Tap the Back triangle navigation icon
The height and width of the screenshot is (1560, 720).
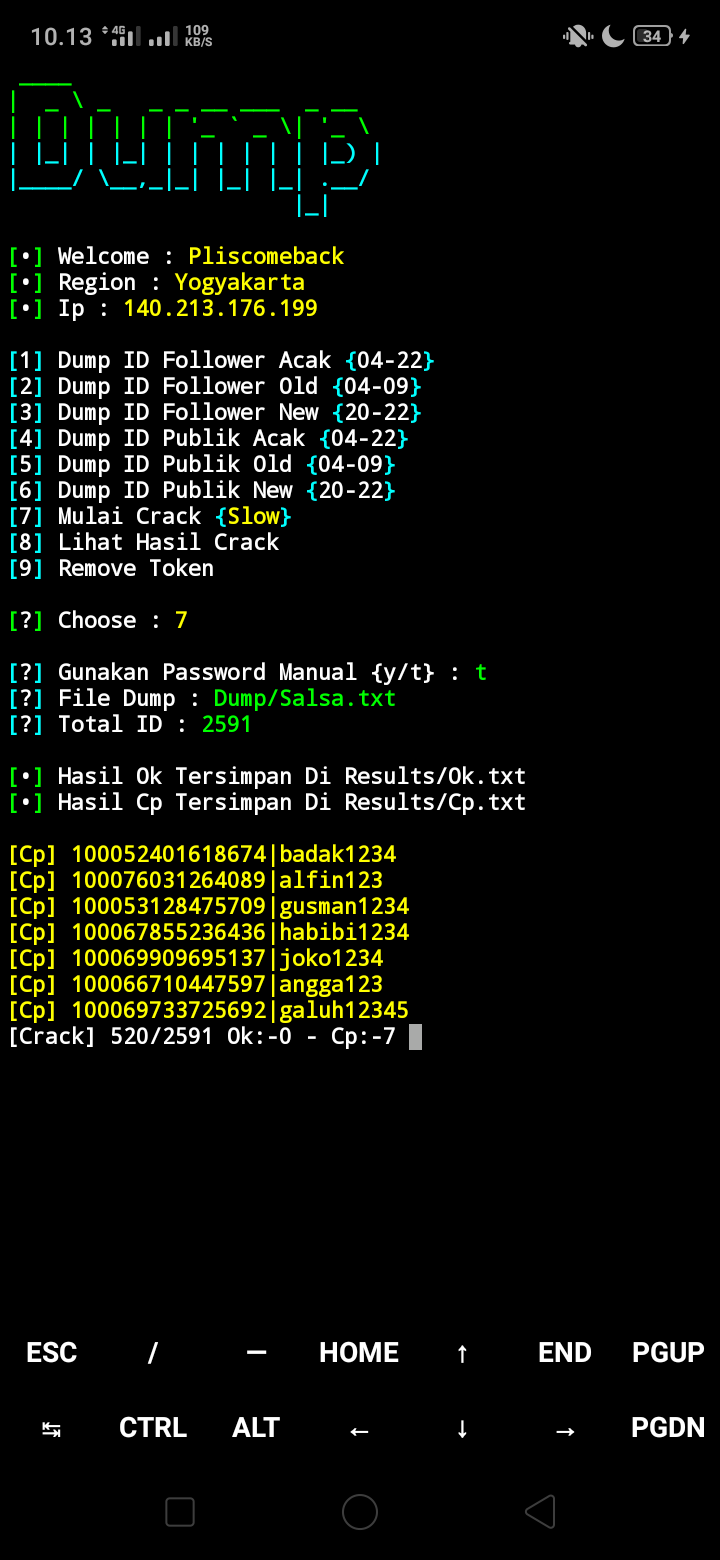tap(540, 1512)
